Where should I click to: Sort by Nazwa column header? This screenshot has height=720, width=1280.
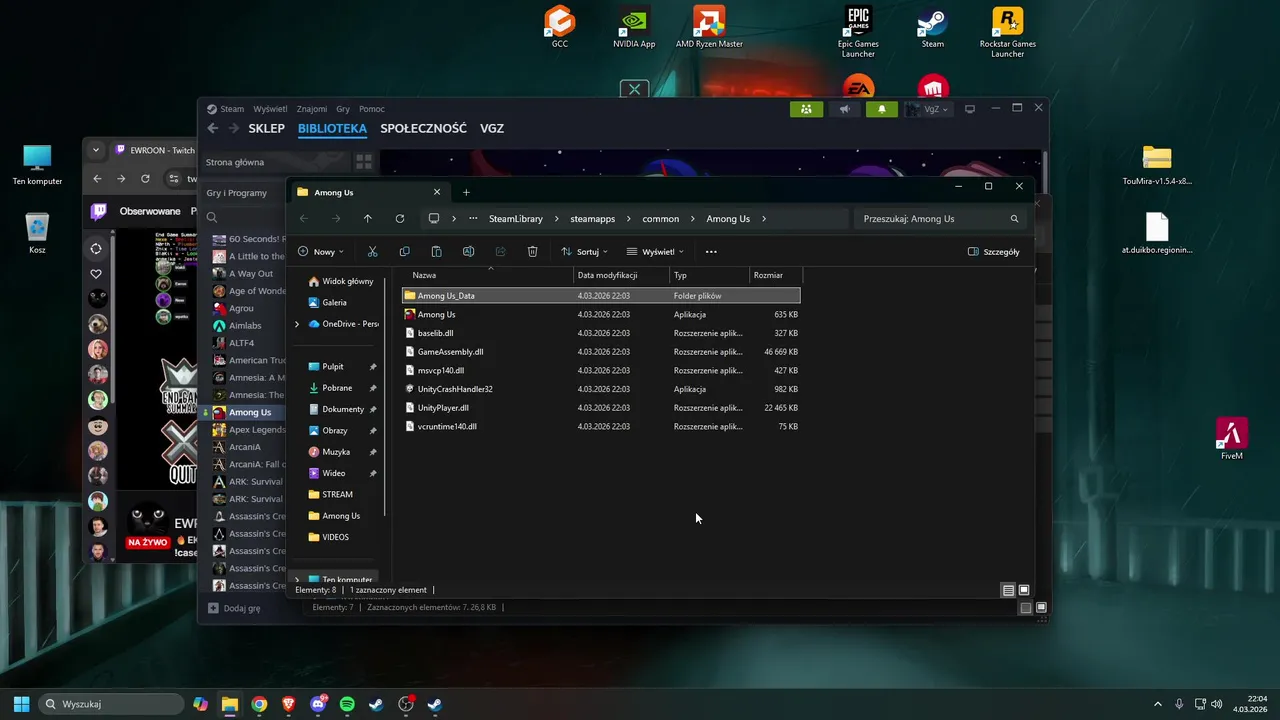(x=424, y=275)
